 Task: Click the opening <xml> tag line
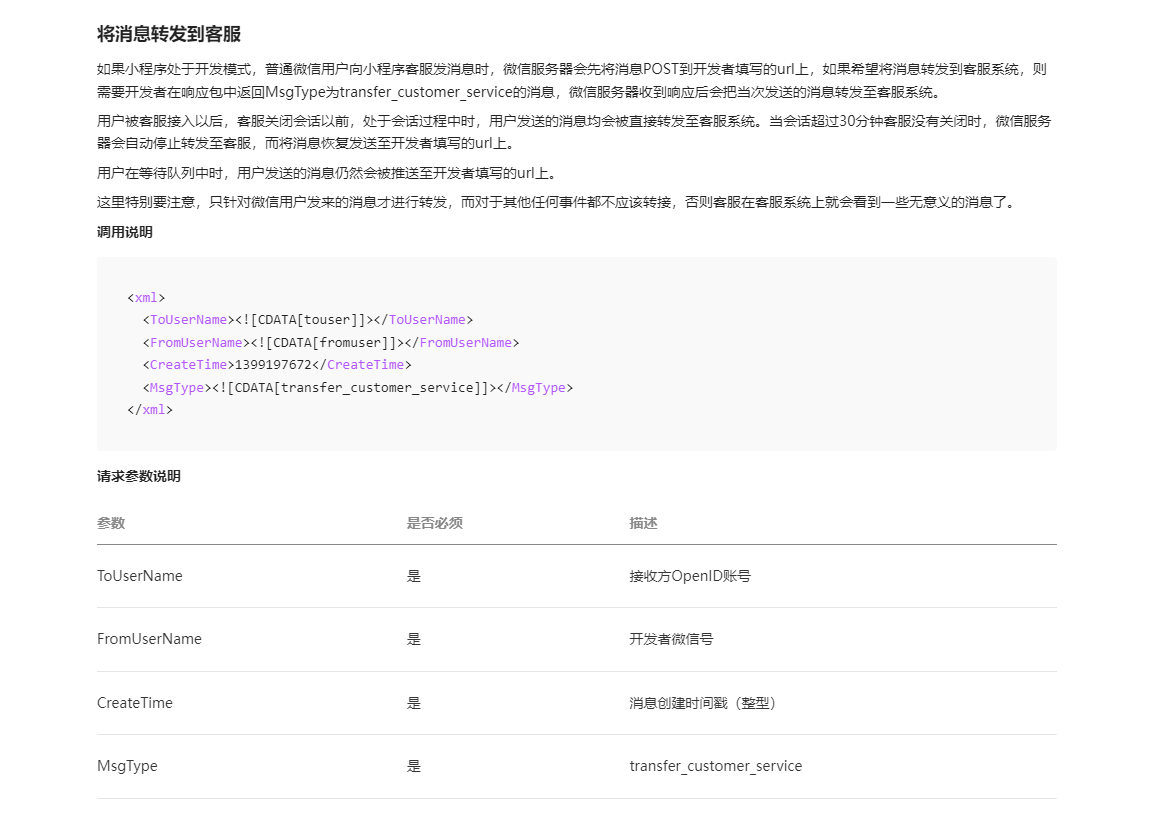click(146, 298)
